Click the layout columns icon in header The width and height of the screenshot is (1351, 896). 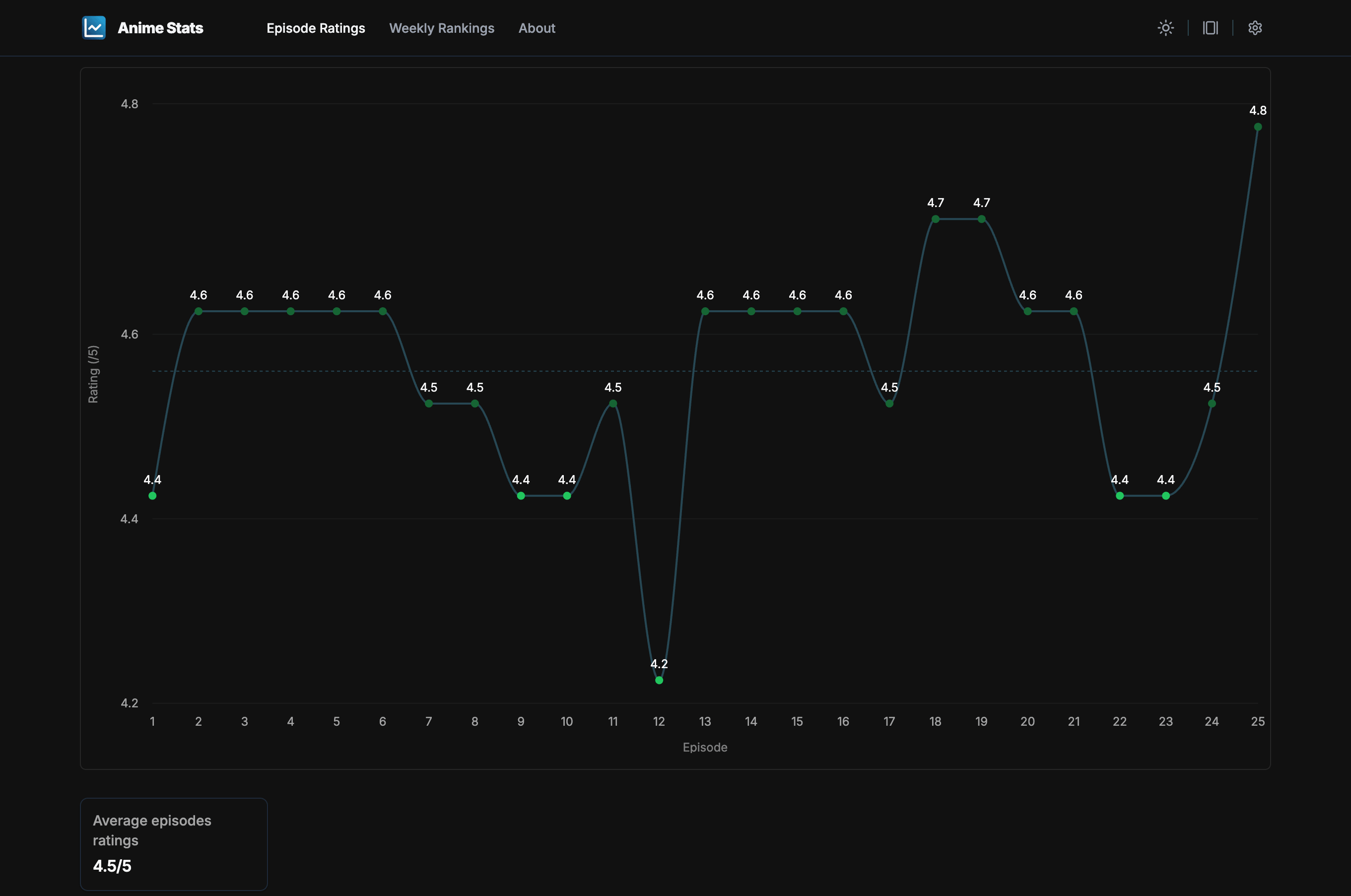[x=1210, y=27]
